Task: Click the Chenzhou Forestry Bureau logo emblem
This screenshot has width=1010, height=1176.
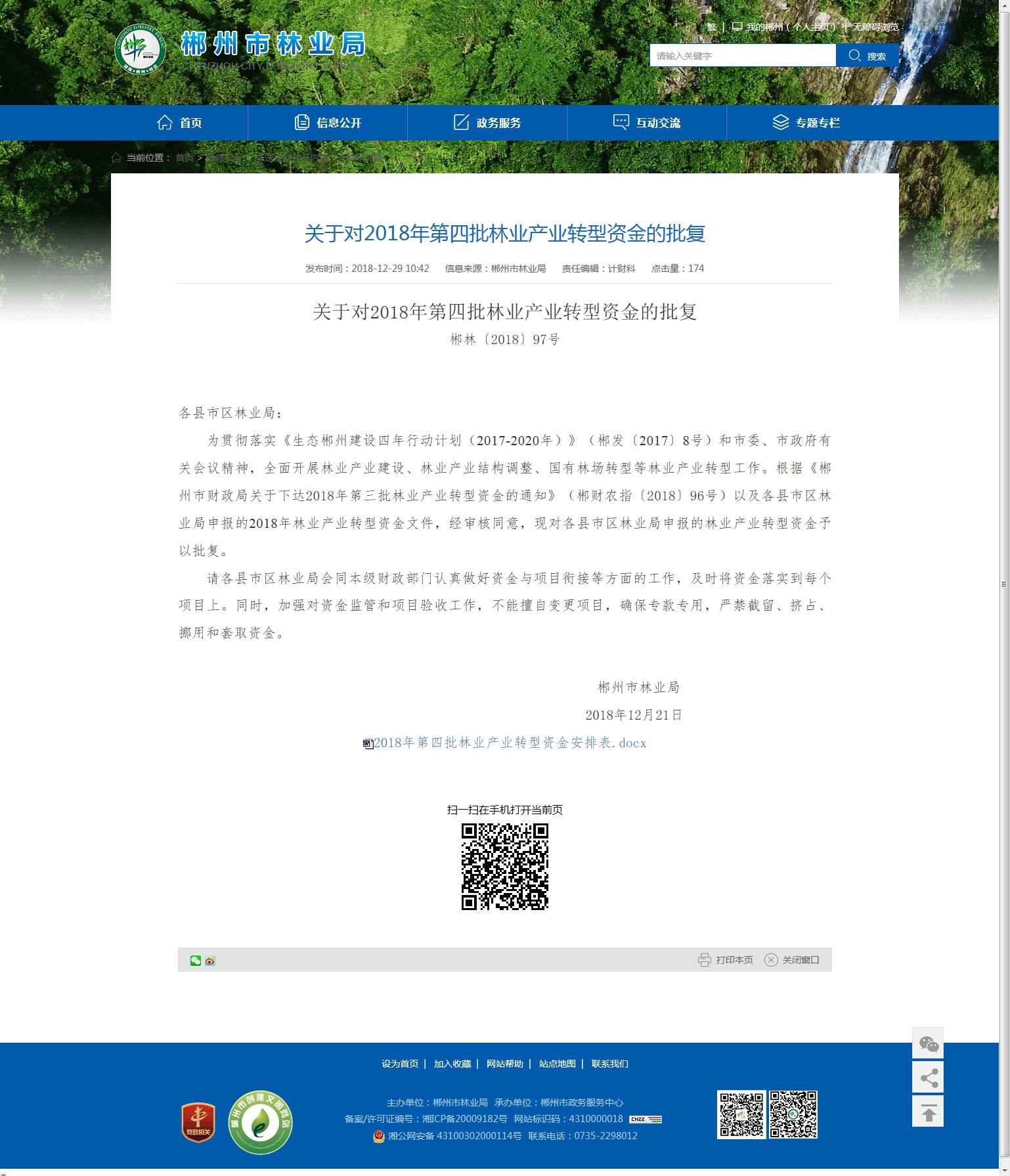Action: coord(140,49)
